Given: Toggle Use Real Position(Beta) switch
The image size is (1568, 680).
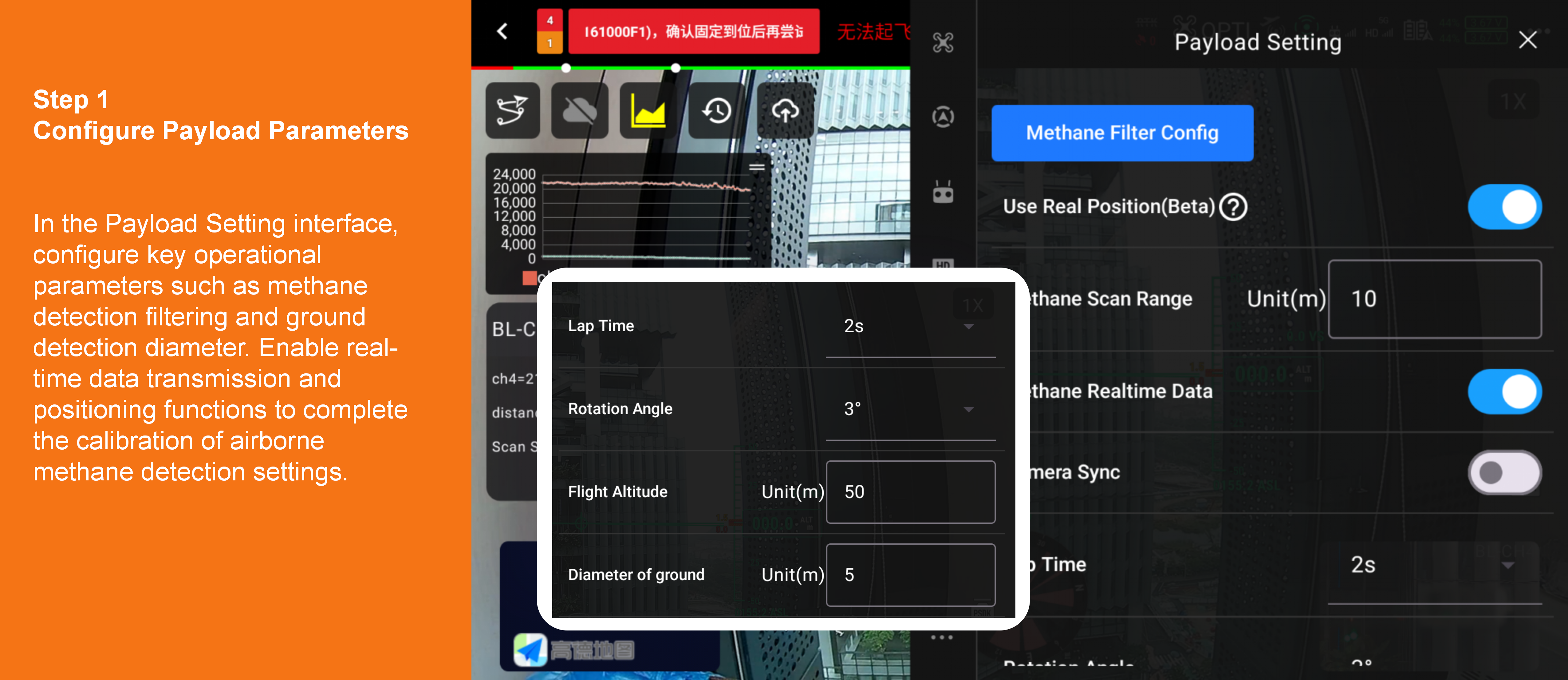Looking at the screenshot, I should coord(1504,207).
